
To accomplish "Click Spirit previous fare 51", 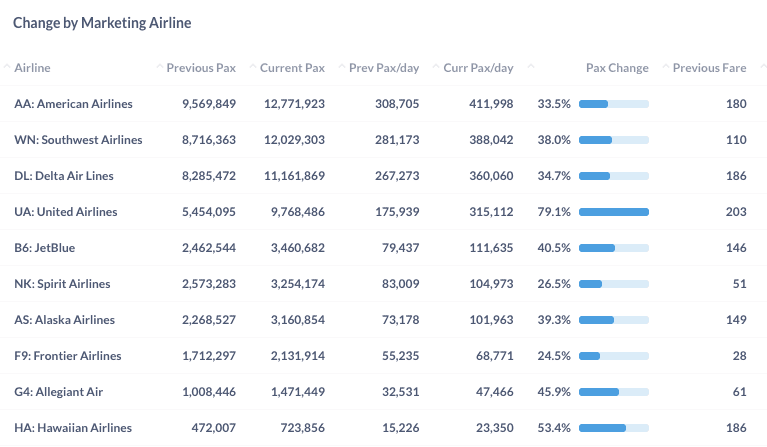I will point(740,284).
